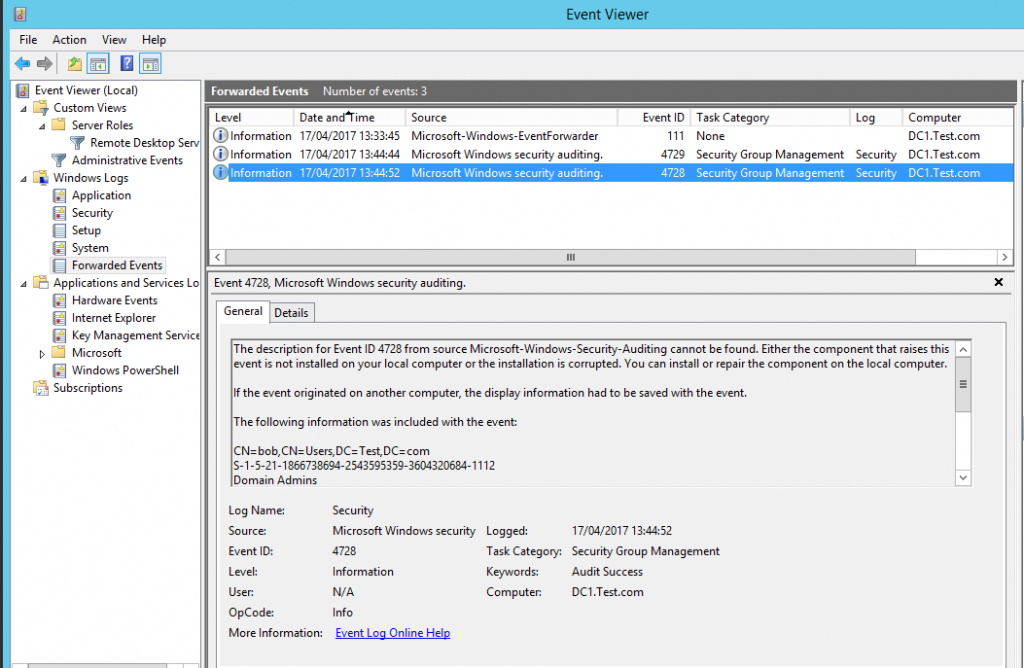Select the Setup log tree item
Image resolution: width=1024 pixels, height=668 pixels.
[86, 231]
